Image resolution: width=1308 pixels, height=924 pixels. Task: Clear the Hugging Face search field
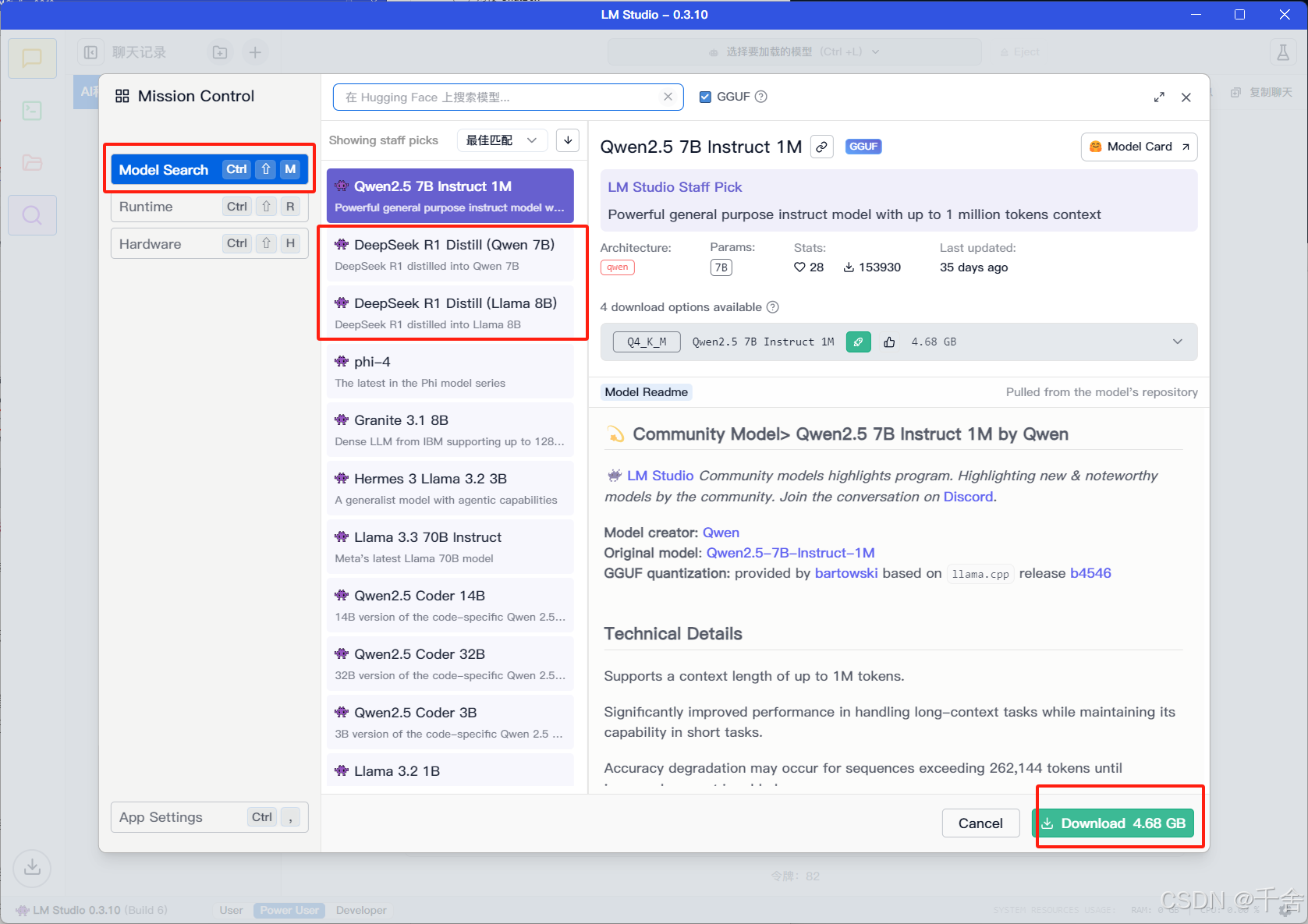[x=668, y=97]
